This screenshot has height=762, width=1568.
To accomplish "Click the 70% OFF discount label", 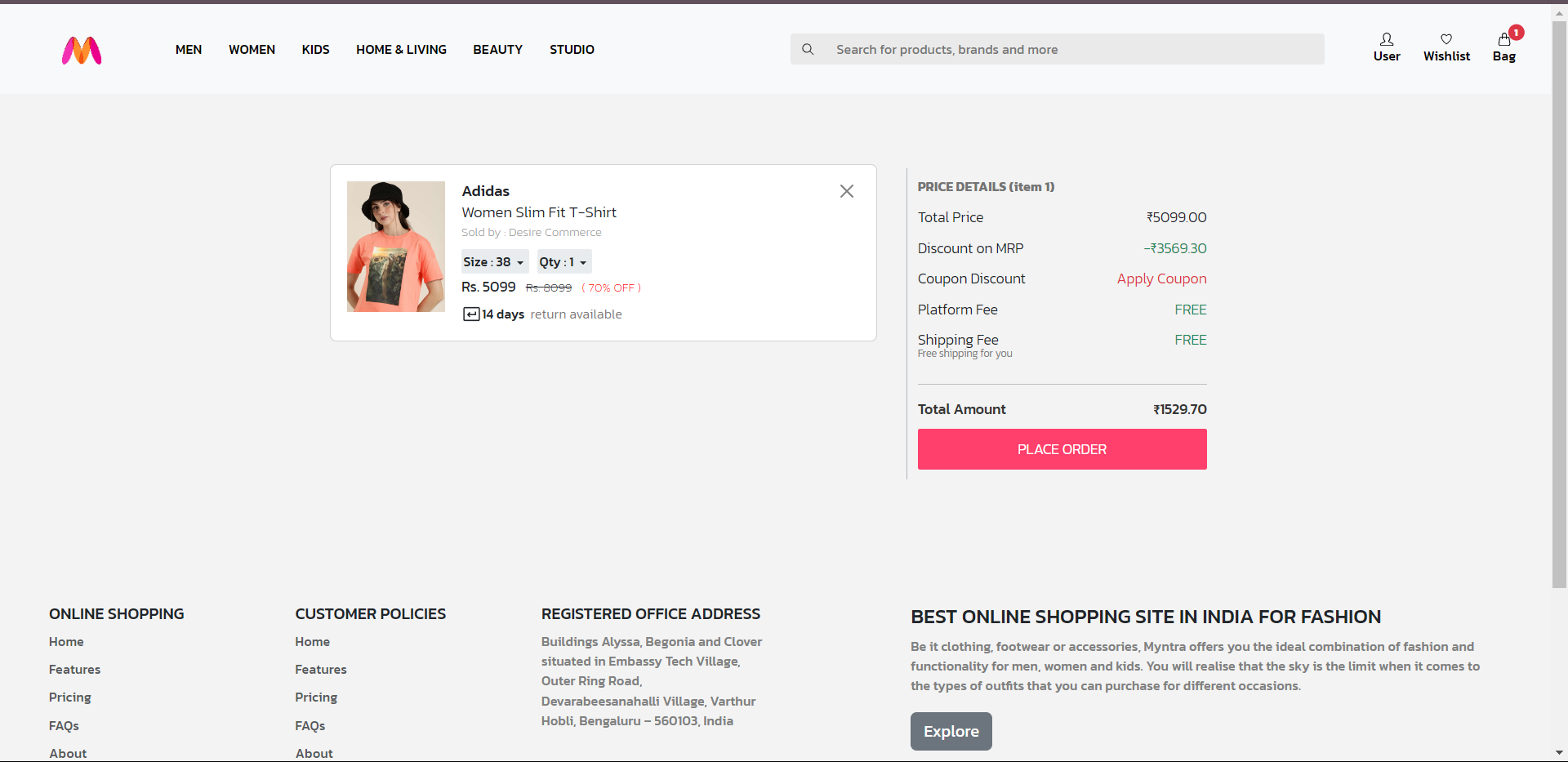I will (612, 288).
